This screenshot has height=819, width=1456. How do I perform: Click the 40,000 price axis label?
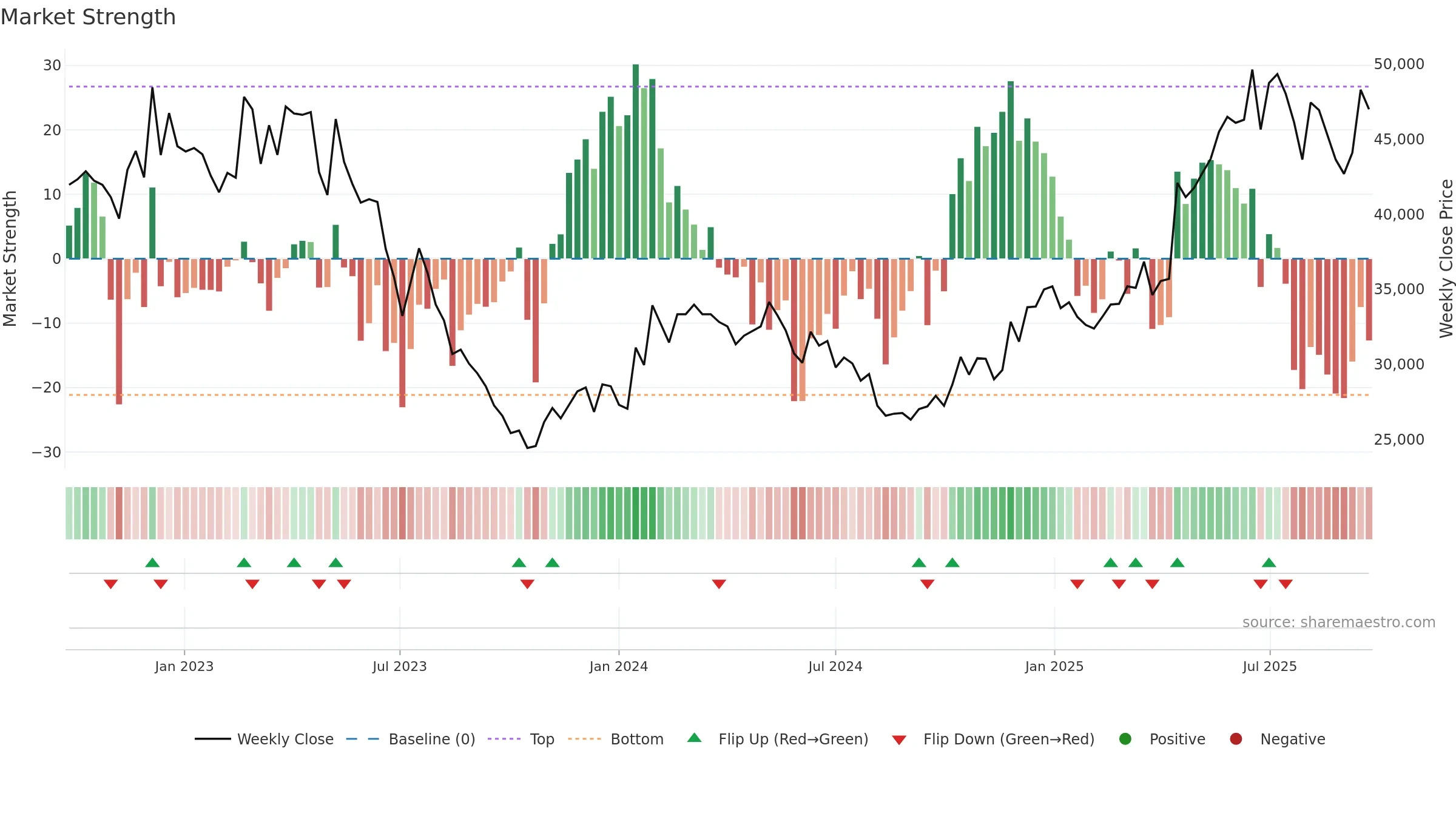[1399, 215]
